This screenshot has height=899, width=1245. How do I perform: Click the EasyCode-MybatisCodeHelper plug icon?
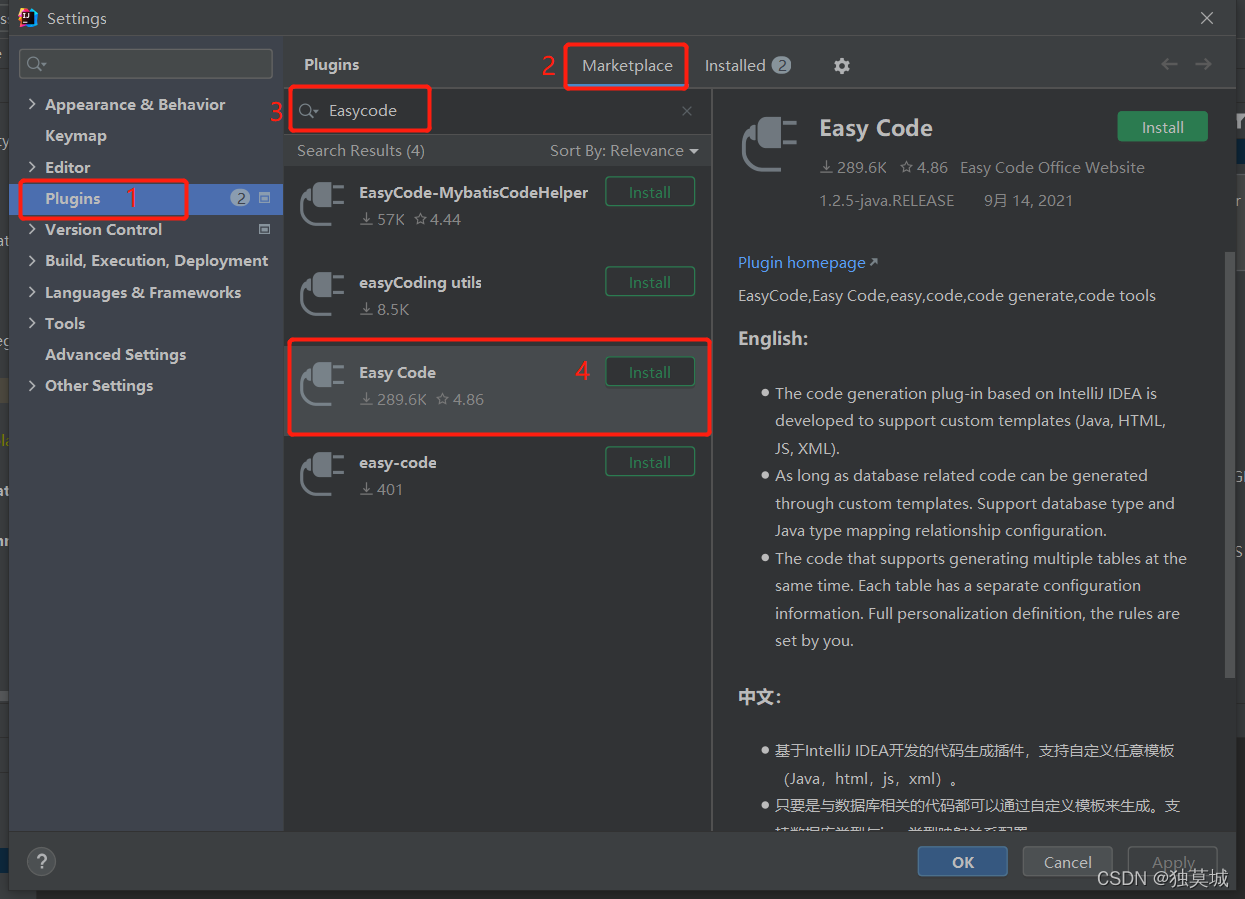coord(322,205)
